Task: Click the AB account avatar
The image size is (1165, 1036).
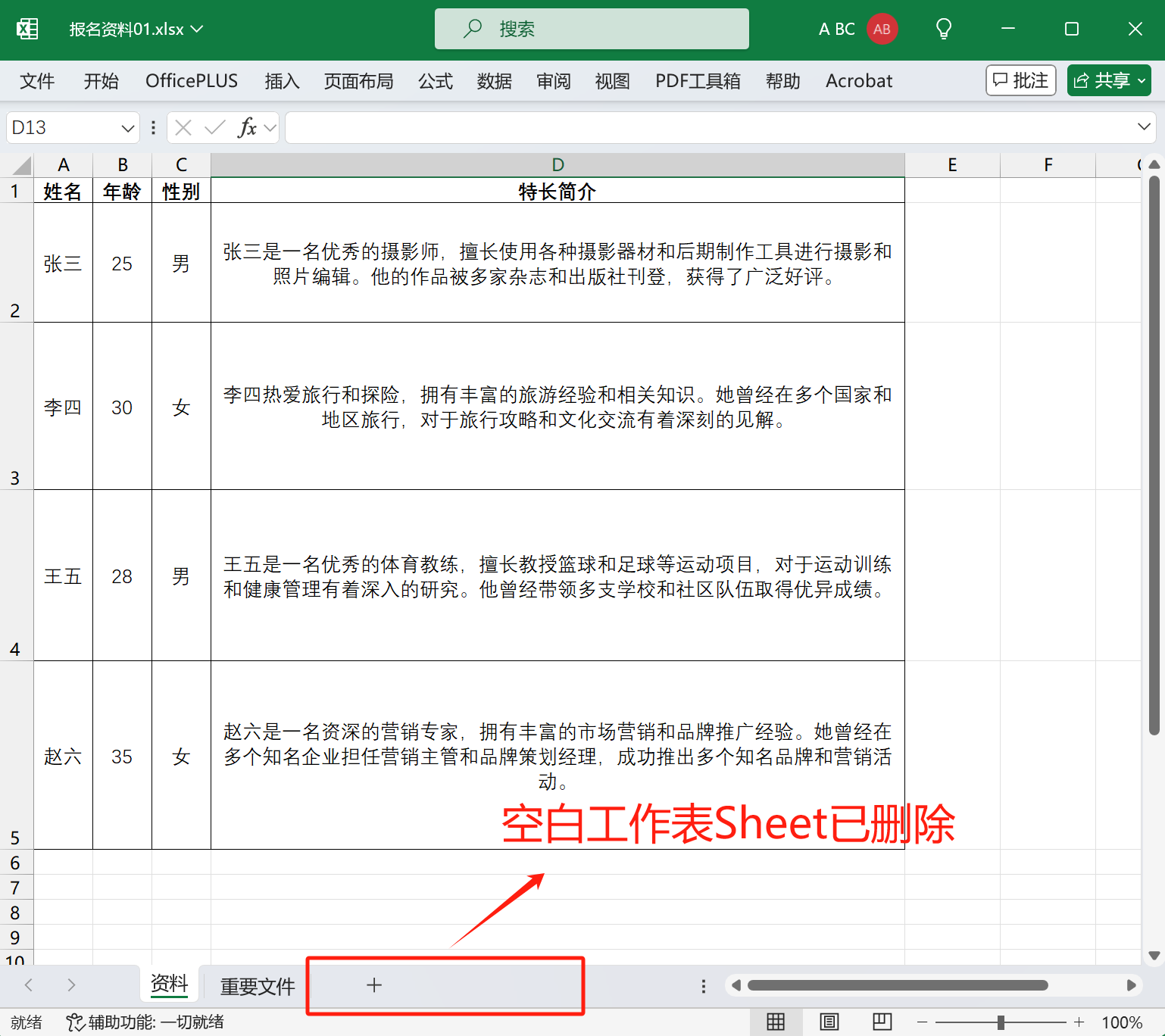Action: click(882, 29)
